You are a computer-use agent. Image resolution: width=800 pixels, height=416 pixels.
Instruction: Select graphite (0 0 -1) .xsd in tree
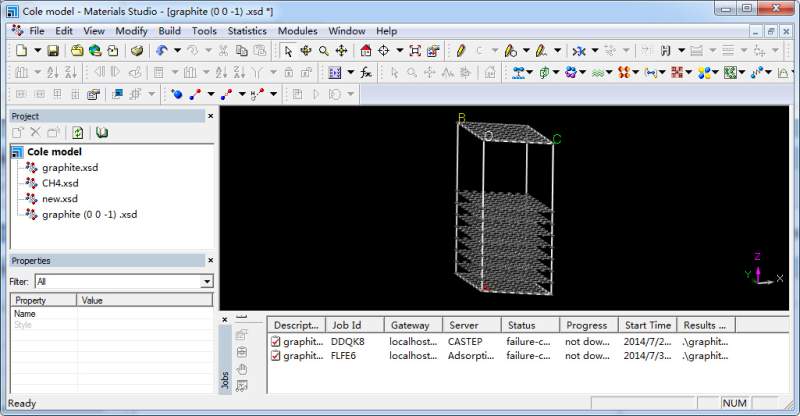89,215
